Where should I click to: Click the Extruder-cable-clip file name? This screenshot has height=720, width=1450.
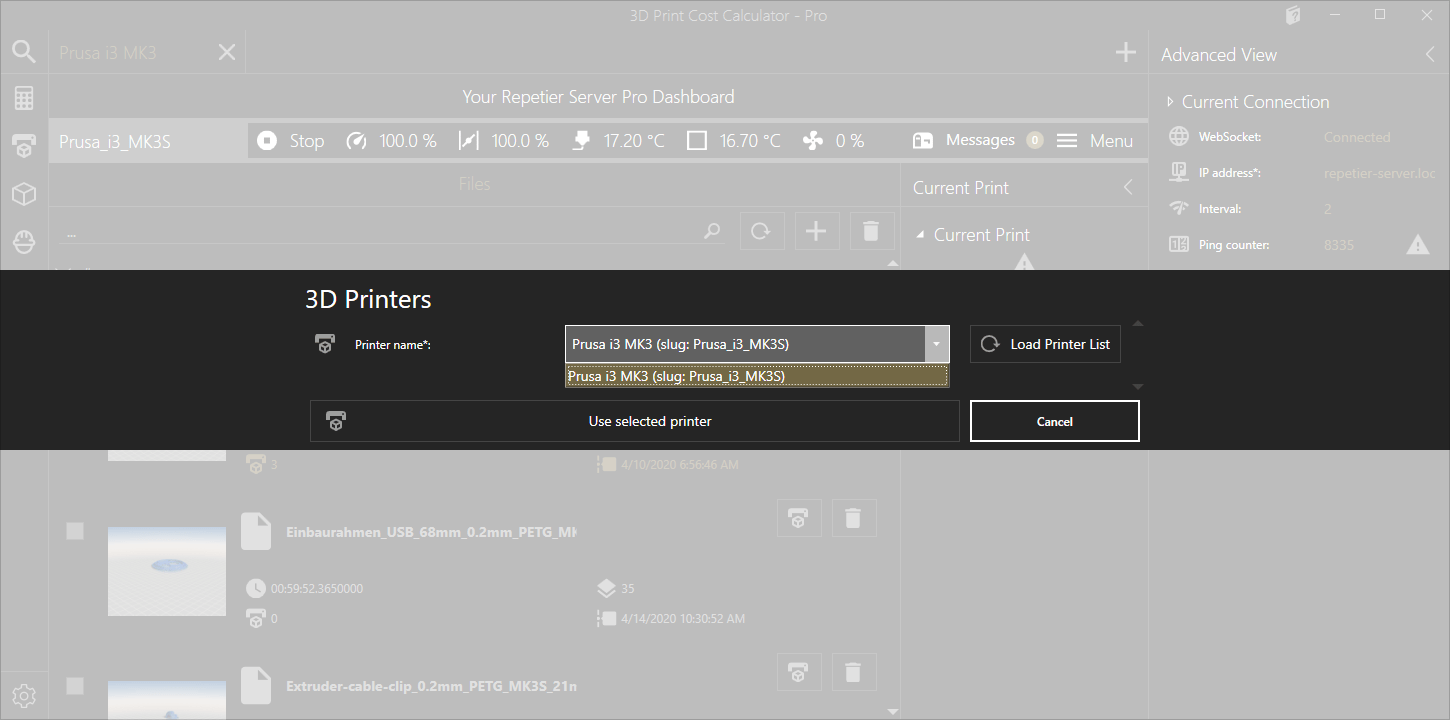[431, 687]
